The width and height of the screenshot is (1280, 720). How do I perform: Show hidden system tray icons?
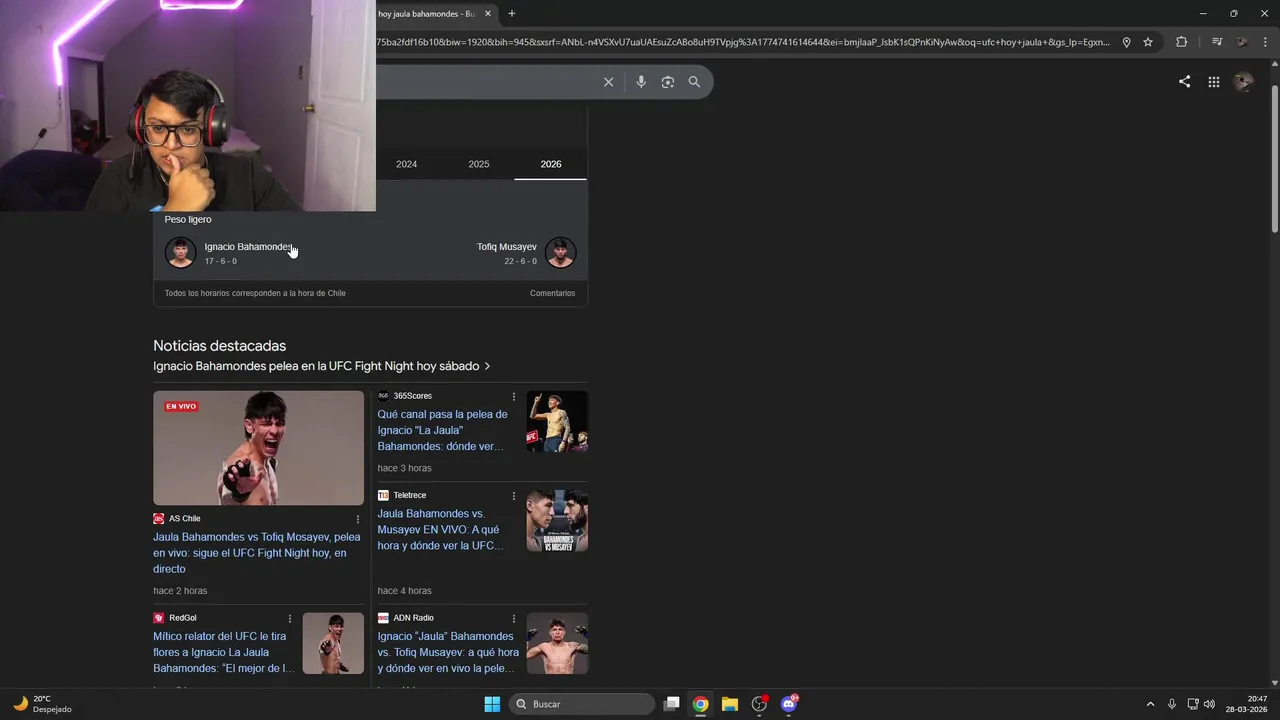(1150, 704)
